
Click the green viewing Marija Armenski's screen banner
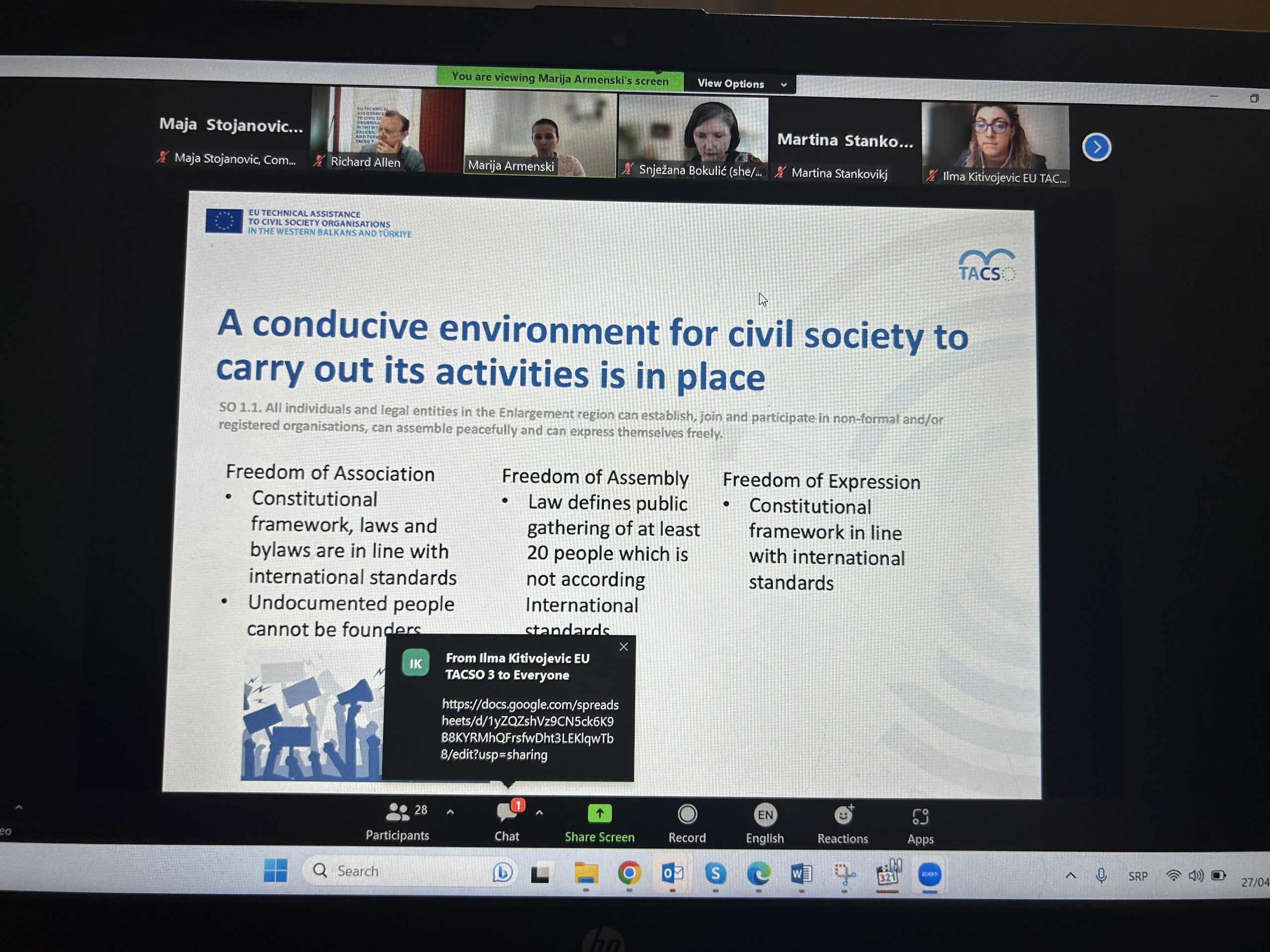coord(560,79)
